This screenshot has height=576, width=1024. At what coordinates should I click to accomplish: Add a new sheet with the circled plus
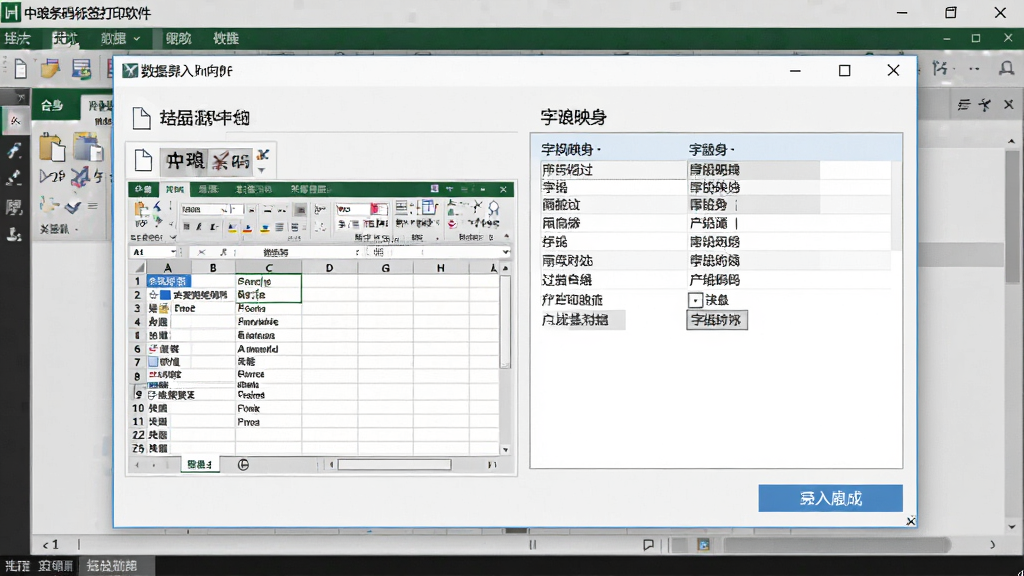(x=243, y=464)
